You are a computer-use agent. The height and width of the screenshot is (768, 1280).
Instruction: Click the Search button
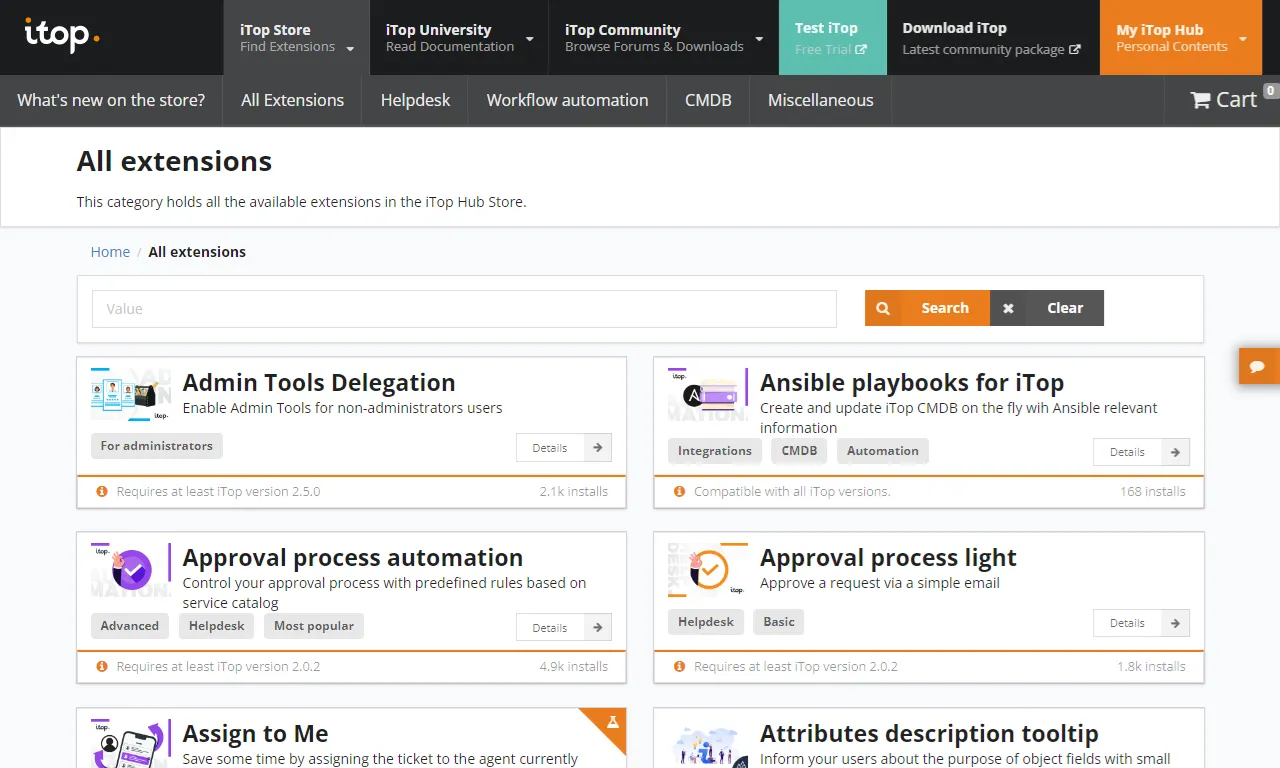point(927,308)
